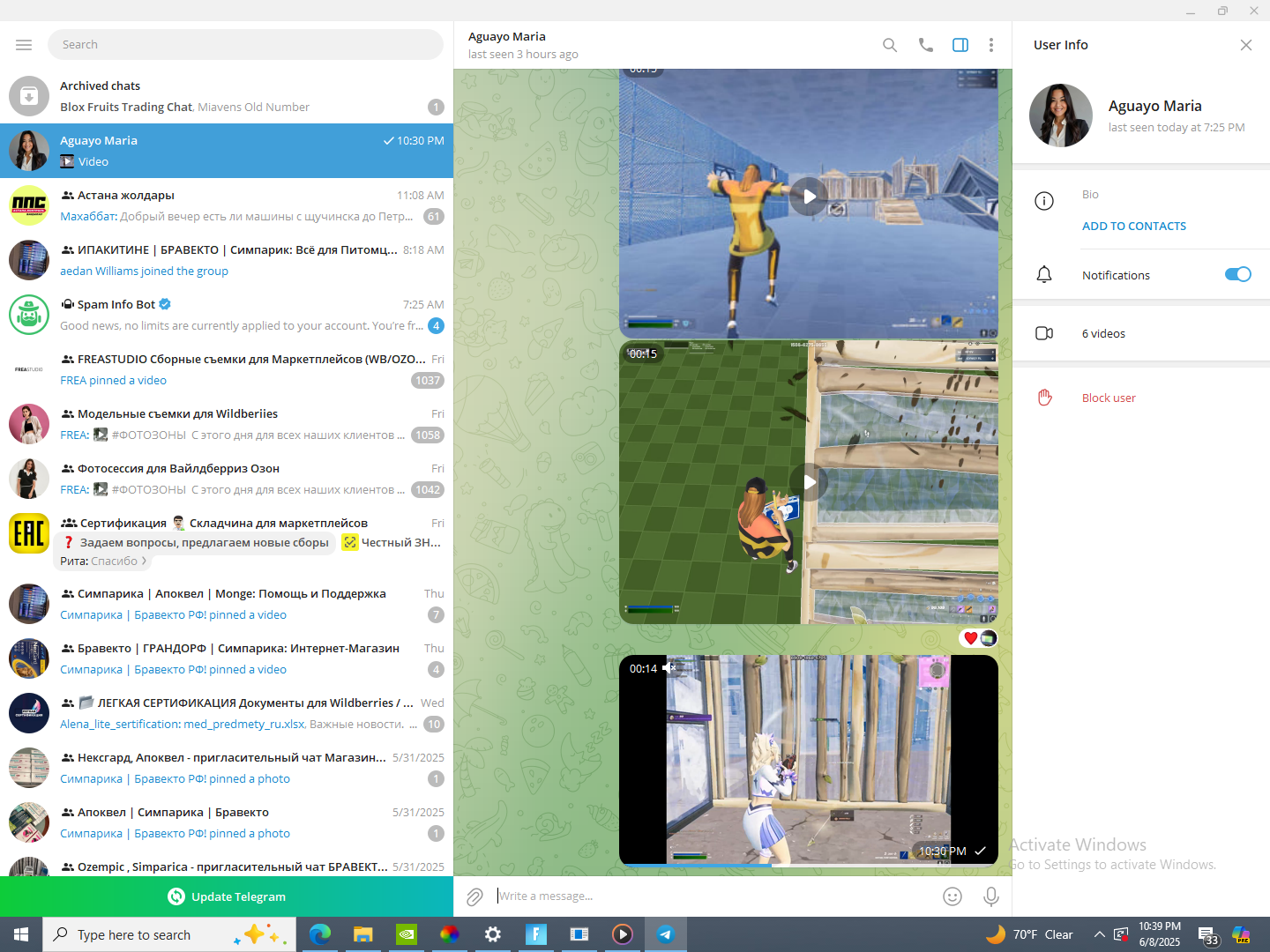The height and width of the screenshot is (952, 1270).
Task: Click Aguayo Maria name in chat header
Action: point(507,36)
